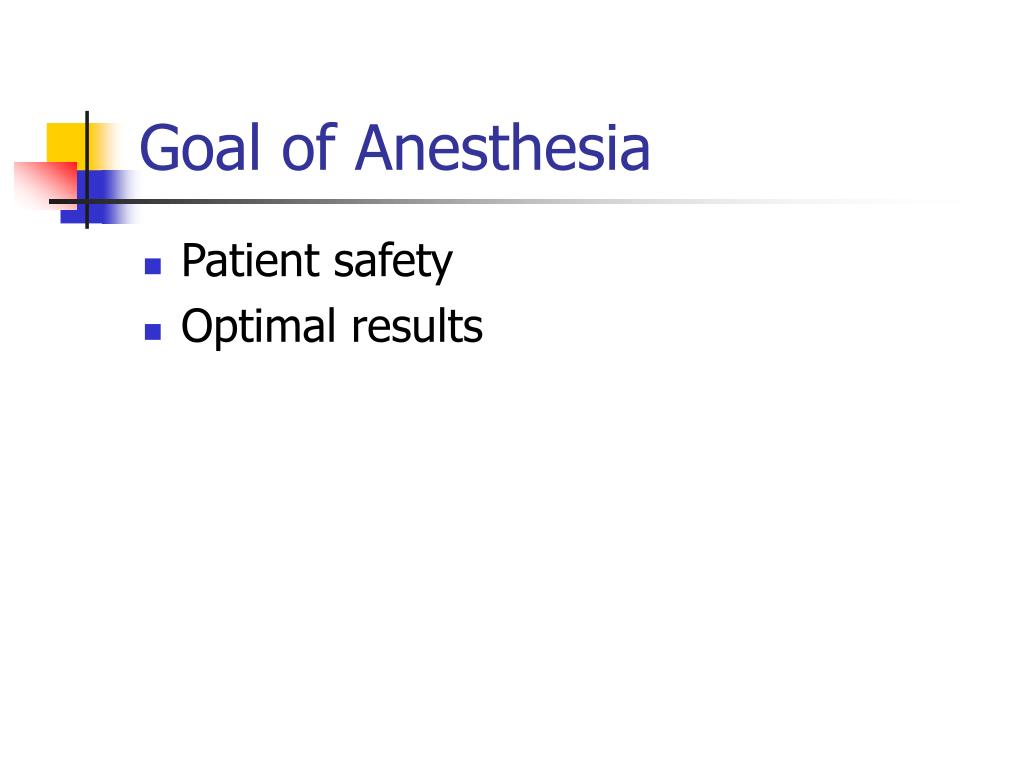Click the word of in the title
The width and height of the screenshot is (1024, 768).
click(308, 146)
